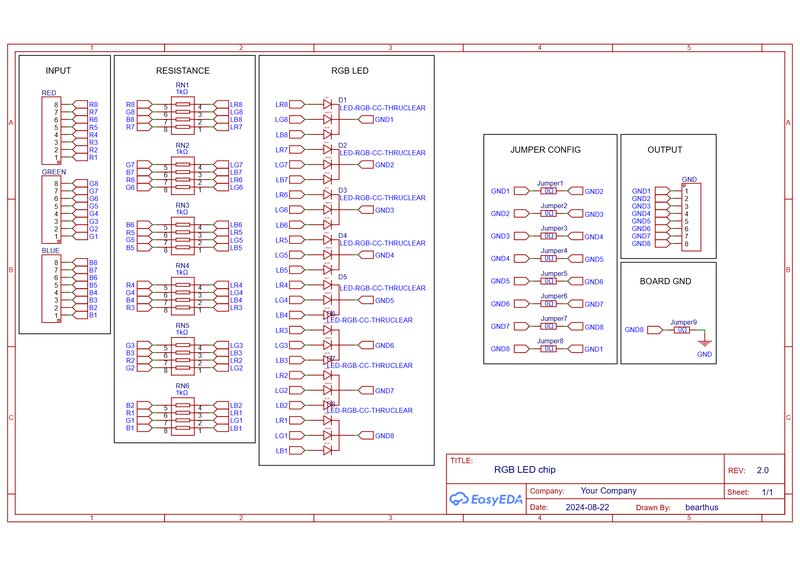Select the title text 'RGB LED chip'
This screenshot has height=566, width=800.
pos(524,470)
